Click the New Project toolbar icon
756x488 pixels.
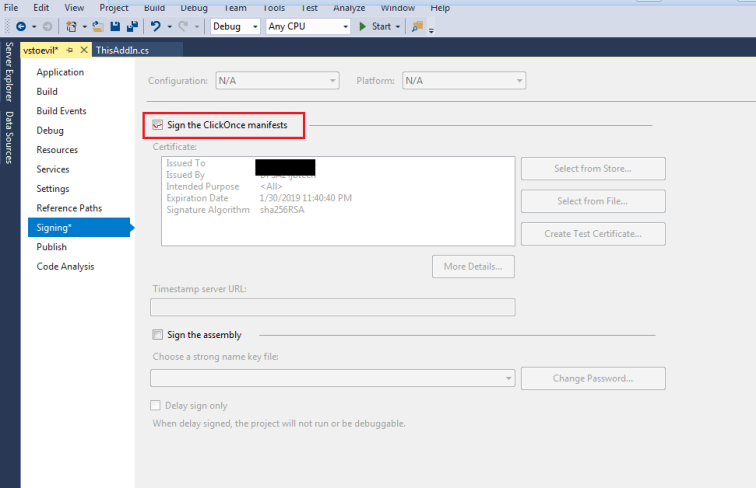71,27
